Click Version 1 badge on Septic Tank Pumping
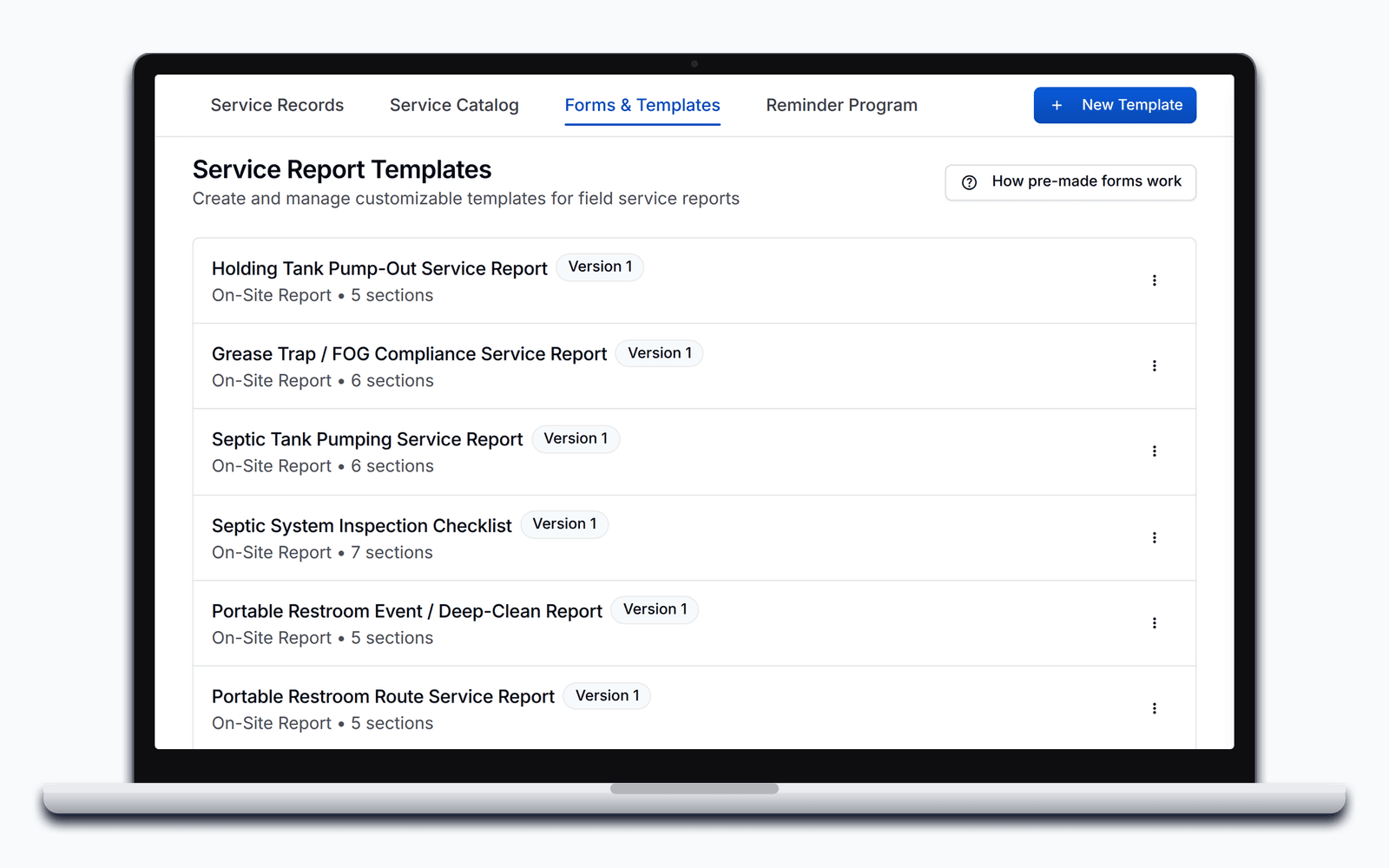Viewport: 1389px width, 868px height. pyautogui.click(x=576, y=438)
